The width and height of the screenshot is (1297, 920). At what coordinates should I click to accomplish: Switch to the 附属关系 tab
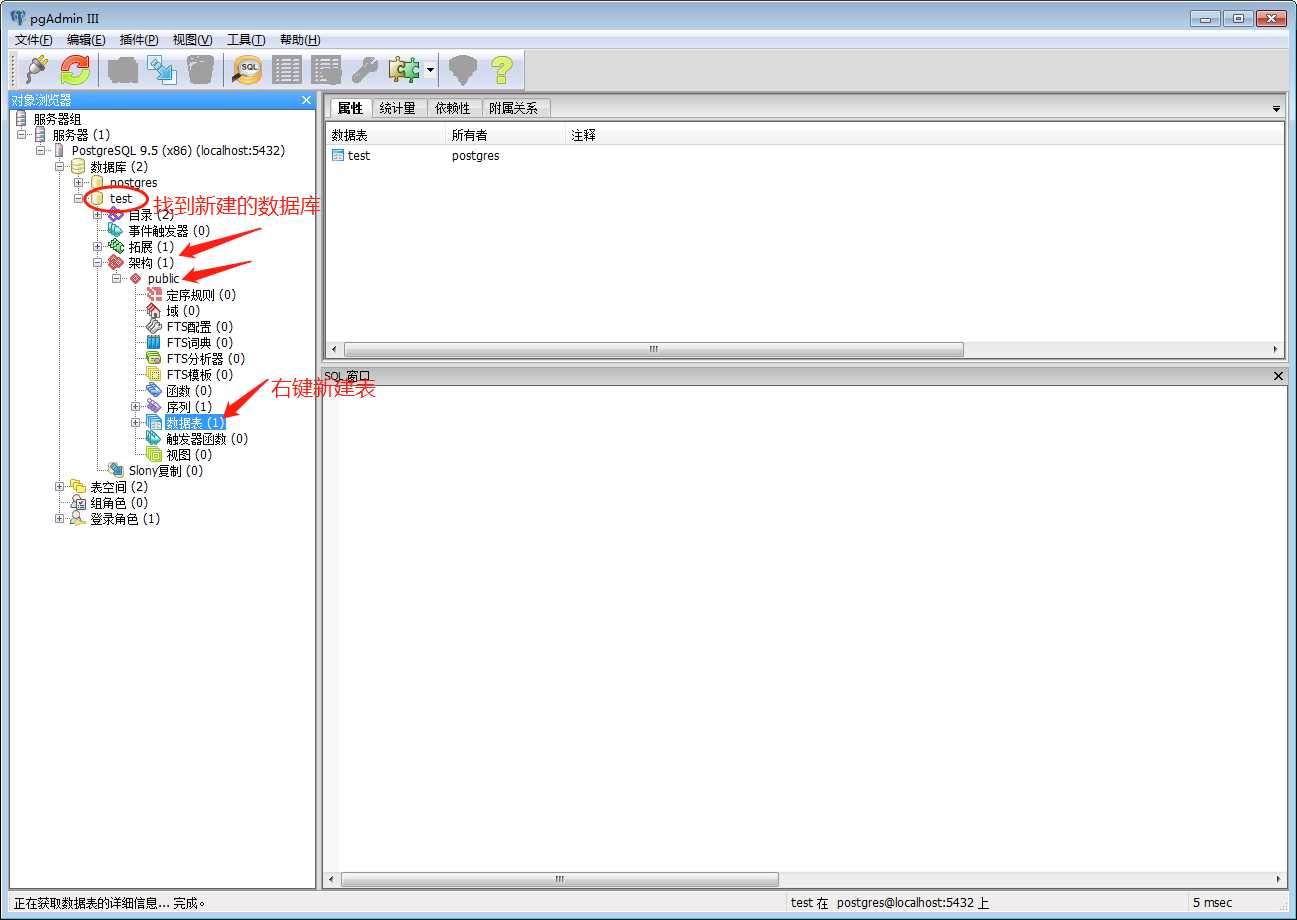point(514,108)
